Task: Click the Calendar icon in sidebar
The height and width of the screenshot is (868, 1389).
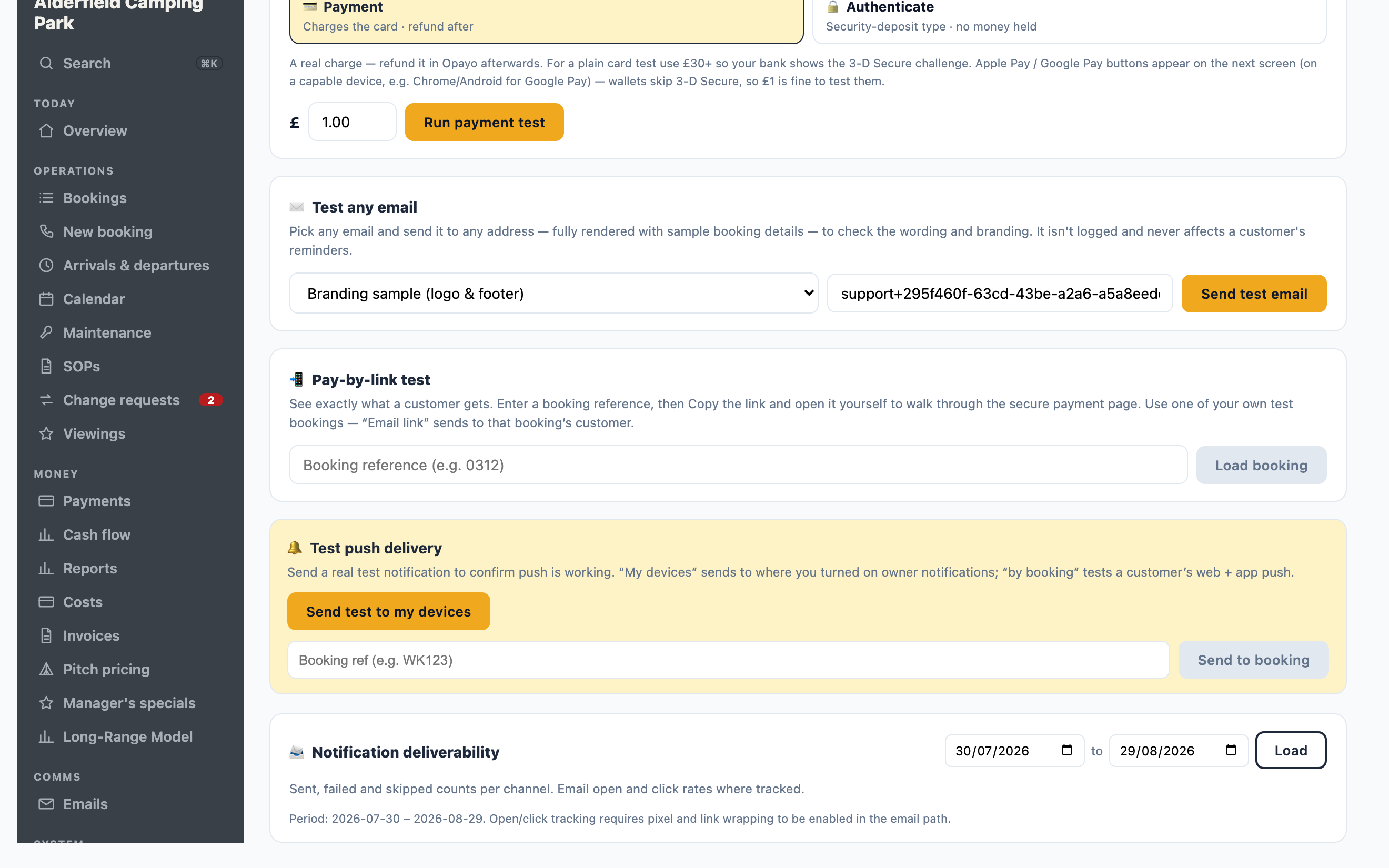Action: pyautogui.click(x=46, y=299)
